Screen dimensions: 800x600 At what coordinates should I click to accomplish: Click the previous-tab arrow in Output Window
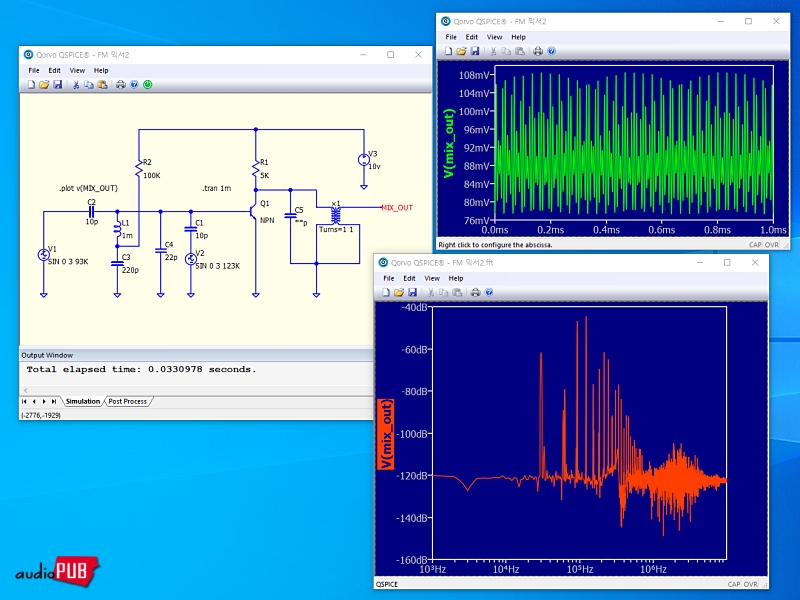[x=34, y=402]
